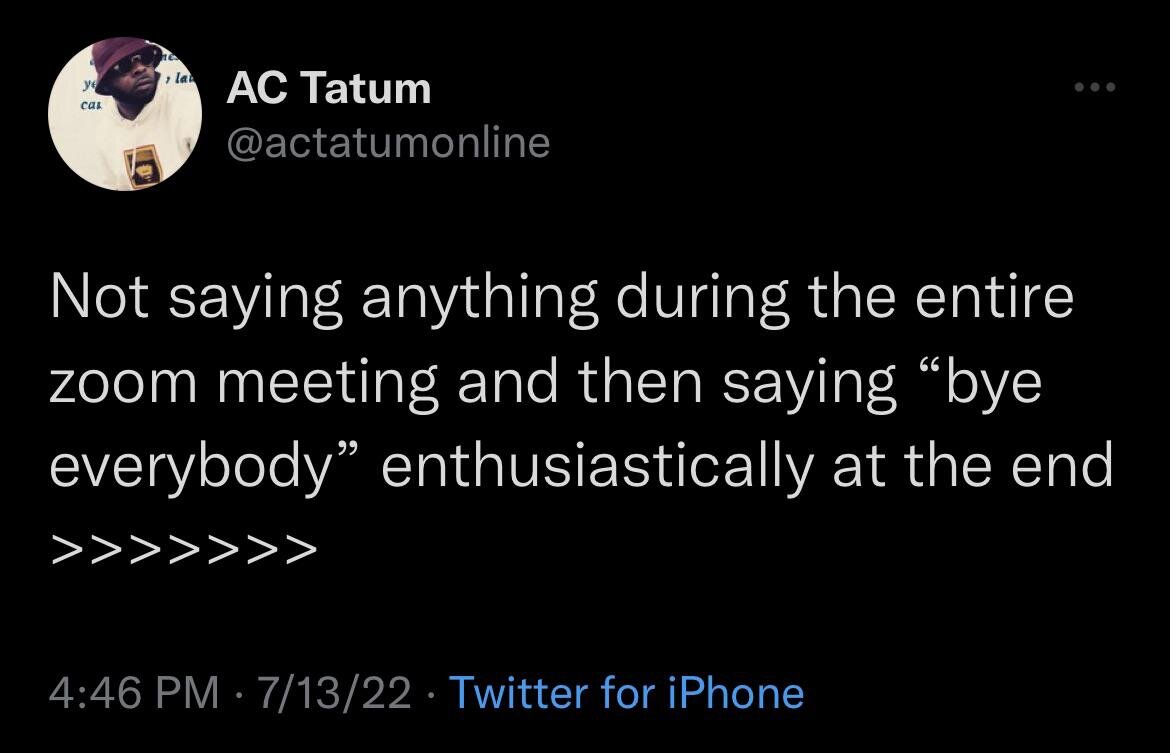Image resolution: width=1170 pixels, height=753 pixels.
Task: Click the 4:46 PM timestamp
Action: coord(135,693)
